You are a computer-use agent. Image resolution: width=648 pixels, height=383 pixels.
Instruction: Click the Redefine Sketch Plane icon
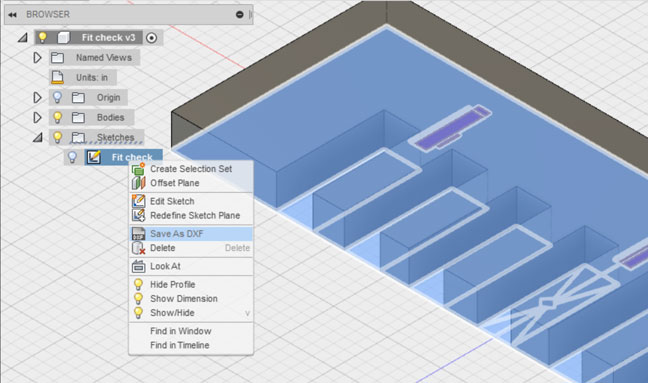tap(138, 215)
